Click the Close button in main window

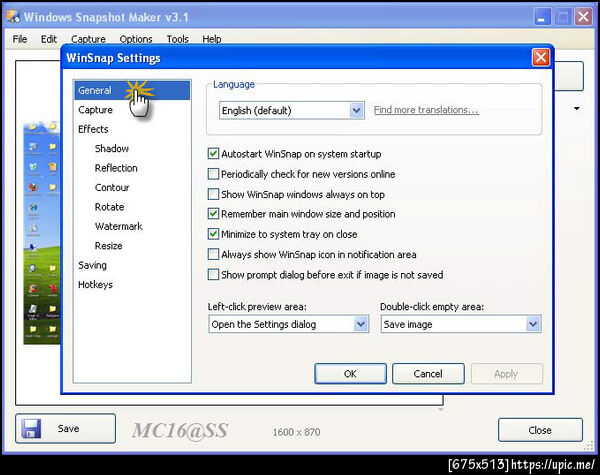[540, 430]
